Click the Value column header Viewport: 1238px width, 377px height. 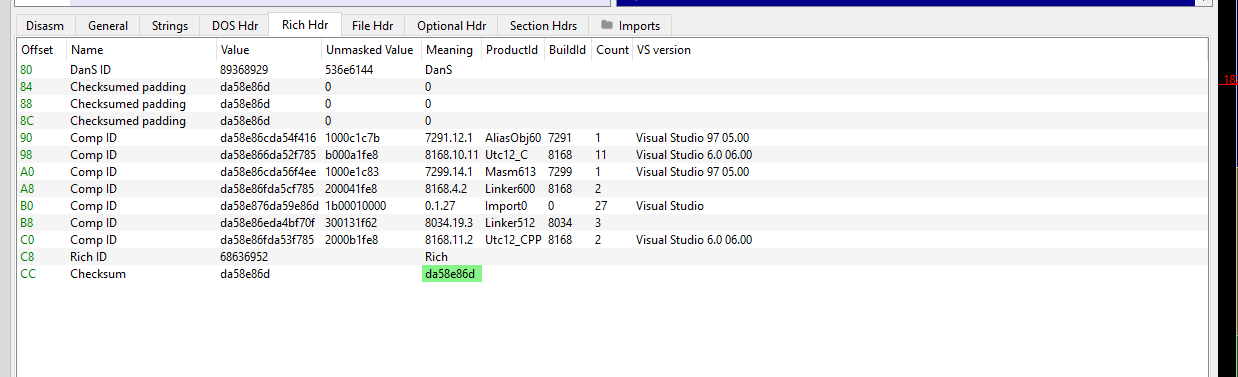coord(235,49)
